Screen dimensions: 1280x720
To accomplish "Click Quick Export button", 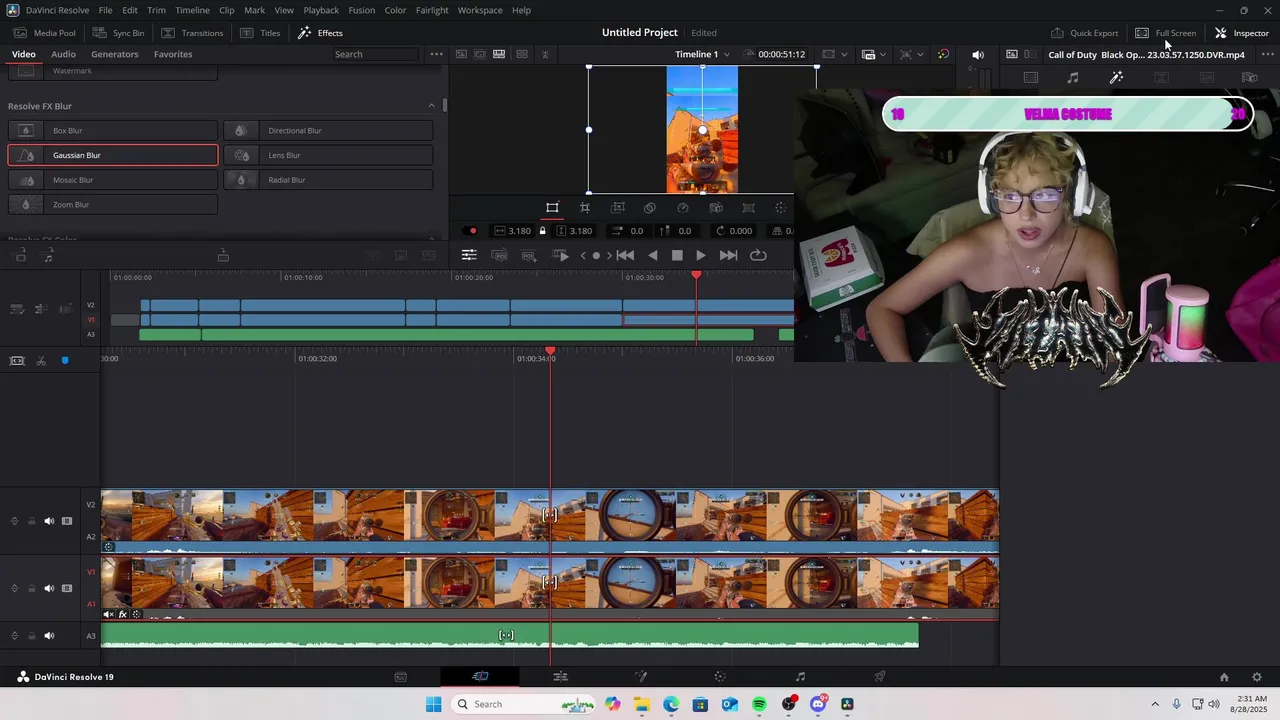I will tap(1084, 33).
